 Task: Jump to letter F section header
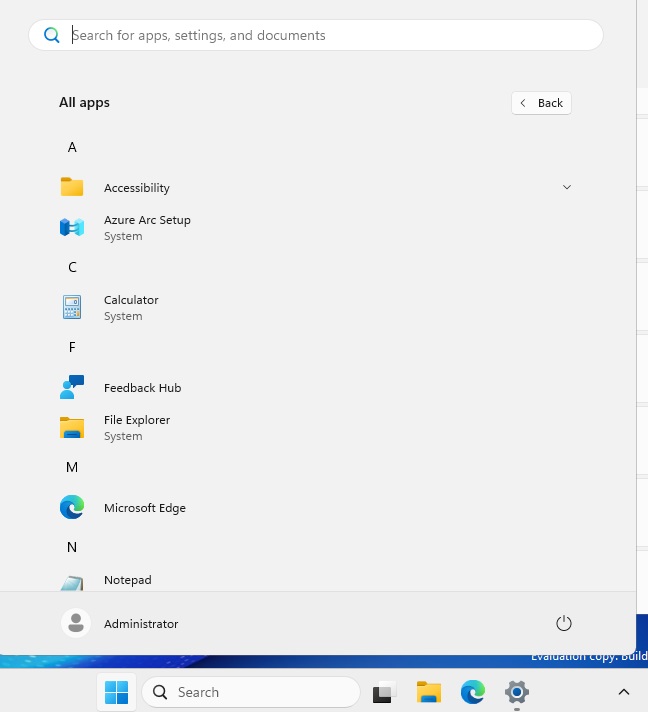72,347
